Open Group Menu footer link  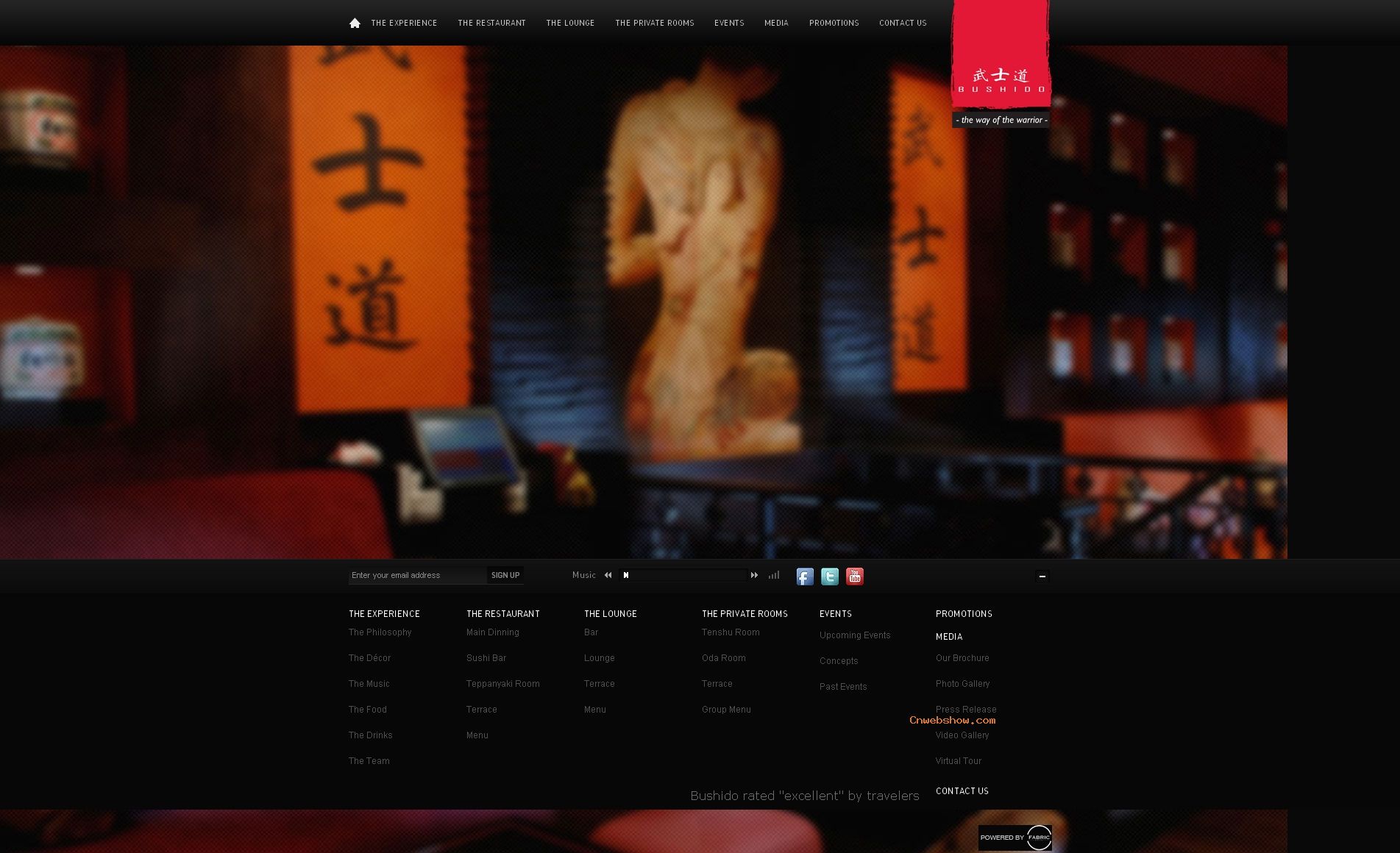[726, 710]
